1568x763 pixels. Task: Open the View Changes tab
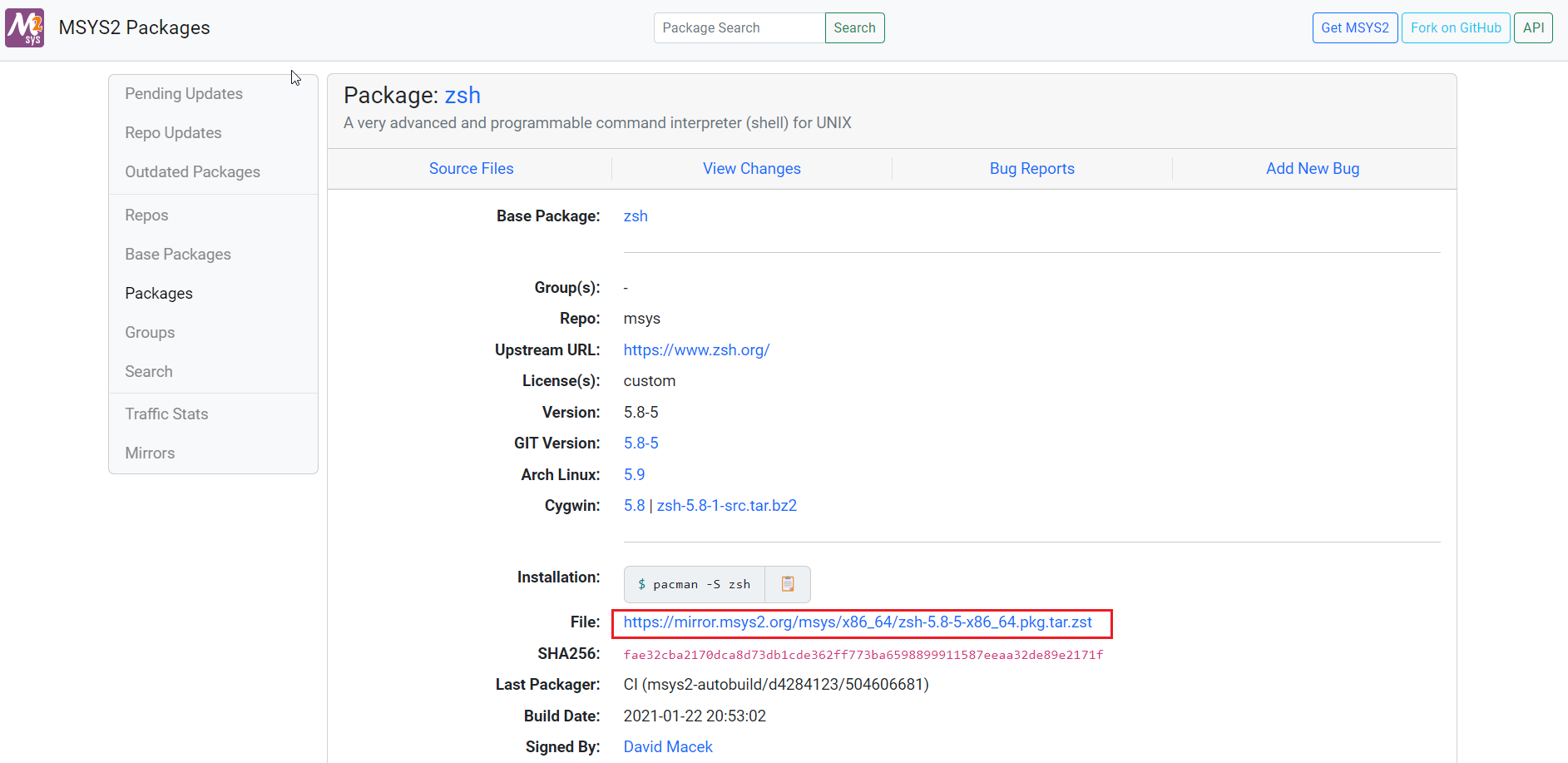pyautogui.click(x=751, y=169)
